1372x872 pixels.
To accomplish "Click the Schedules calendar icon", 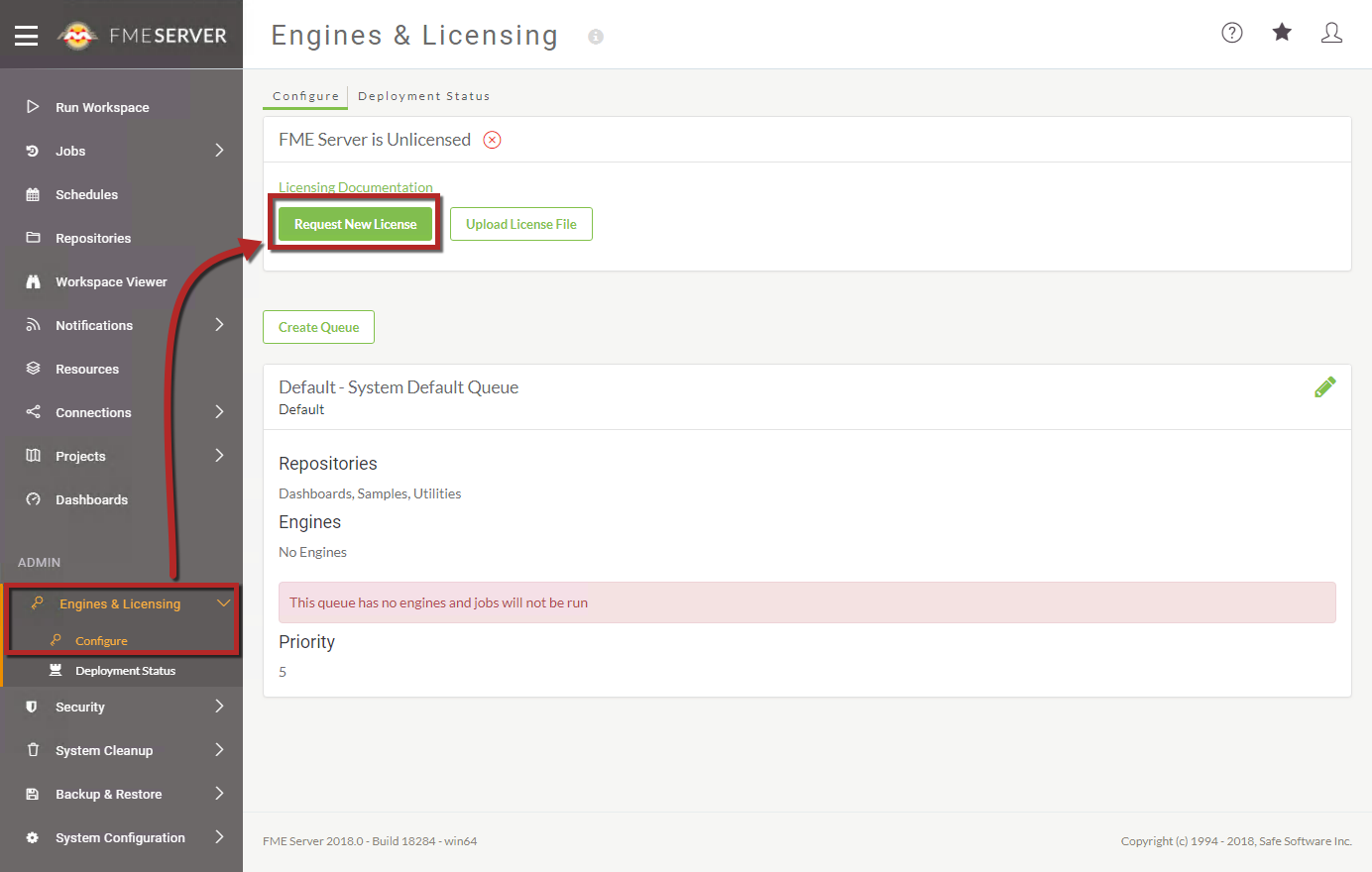I will click(33, 194).
